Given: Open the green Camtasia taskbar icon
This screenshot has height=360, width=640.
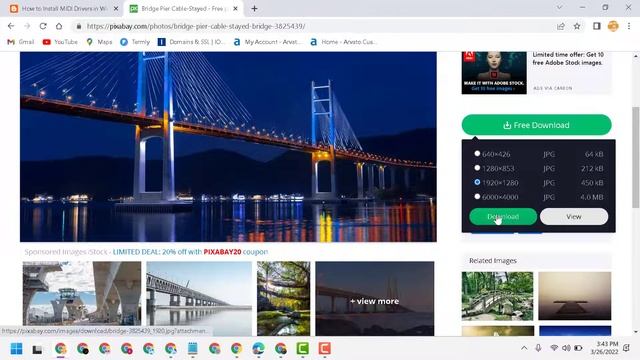Looking at the screenshot, I should tap(302, 349).
